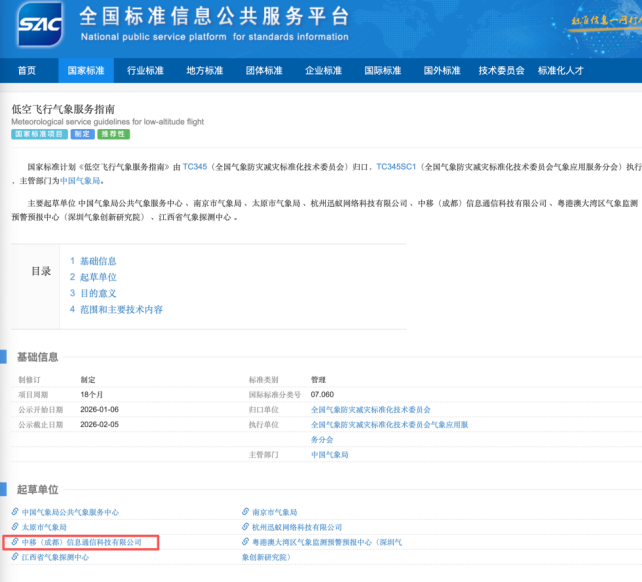This screenshot has width=642, height=582.
Task: Open the TC345 link in description
Action: 195,167
